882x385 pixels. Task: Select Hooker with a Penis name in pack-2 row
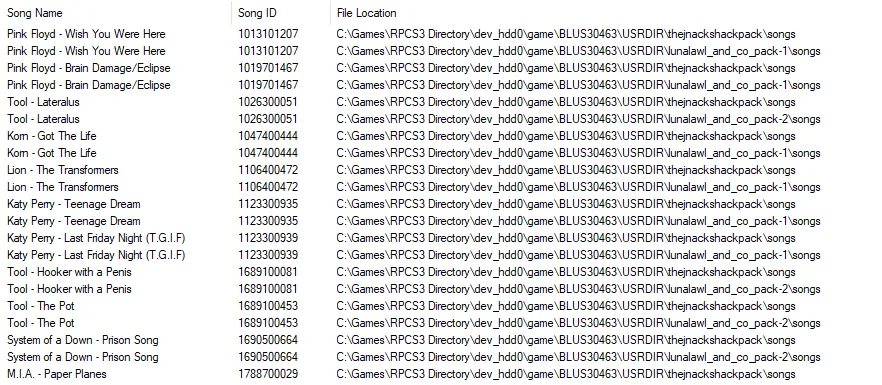click(69, 289)
